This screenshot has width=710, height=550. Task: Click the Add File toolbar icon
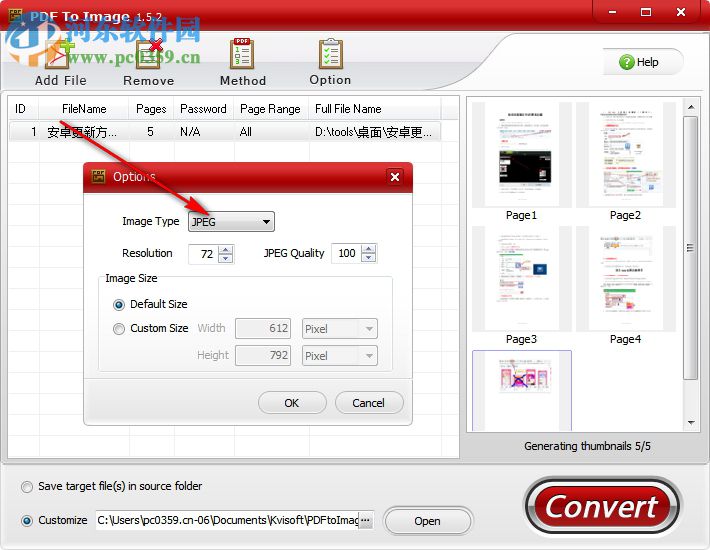tap(60, 53)
